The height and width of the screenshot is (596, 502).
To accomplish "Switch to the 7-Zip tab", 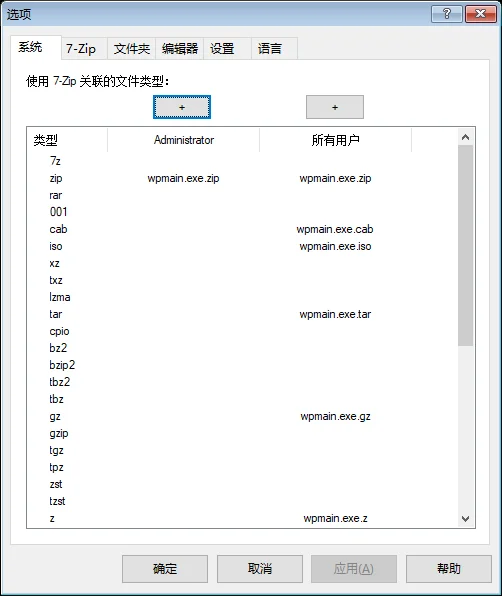I will click(x=83, y=49).
